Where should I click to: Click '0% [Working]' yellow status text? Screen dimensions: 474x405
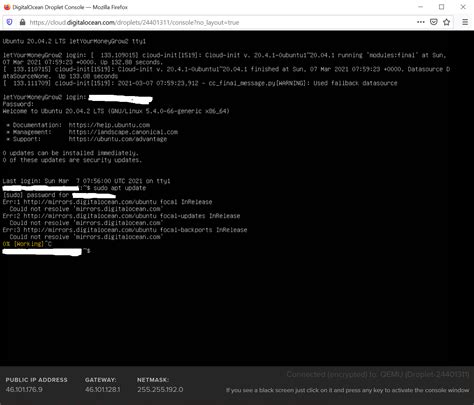[23, 244]
